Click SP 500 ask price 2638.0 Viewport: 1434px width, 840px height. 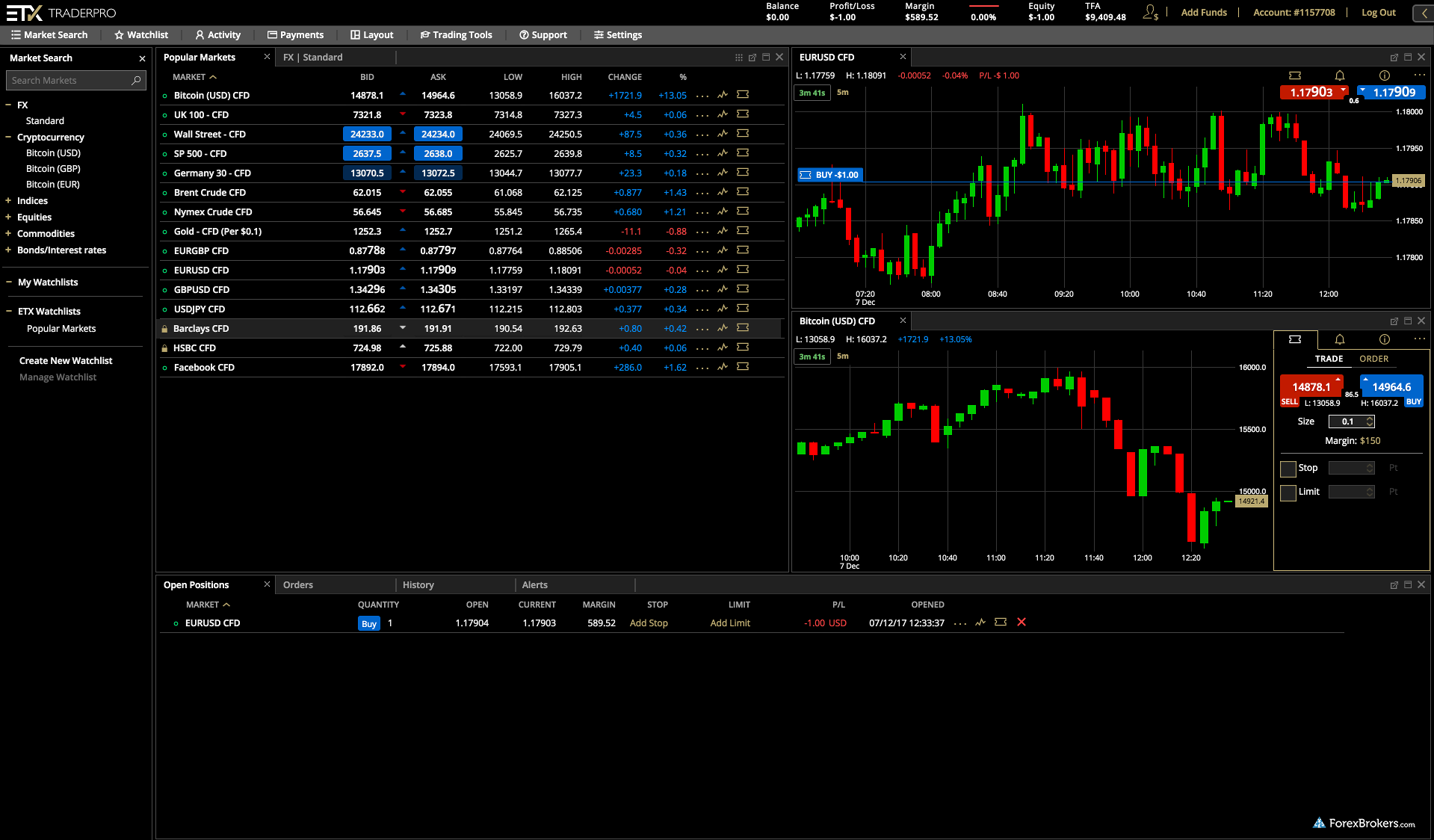pyautogui.click(x=438, y=154)
